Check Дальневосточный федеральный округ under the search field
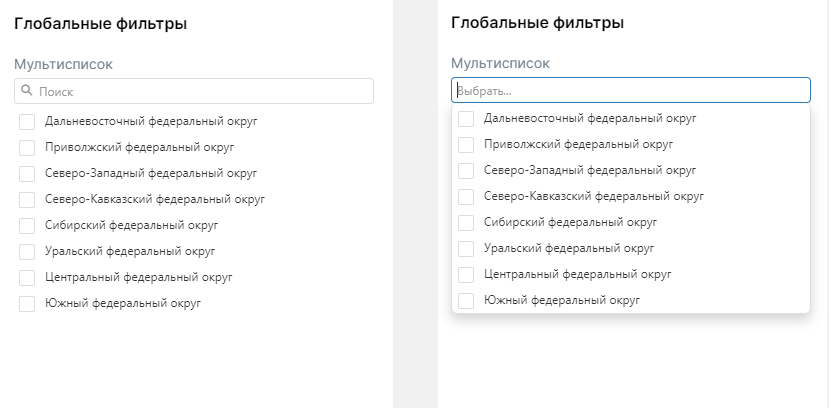The height and width of the screenshot is (408, 829). pos(27,121)
